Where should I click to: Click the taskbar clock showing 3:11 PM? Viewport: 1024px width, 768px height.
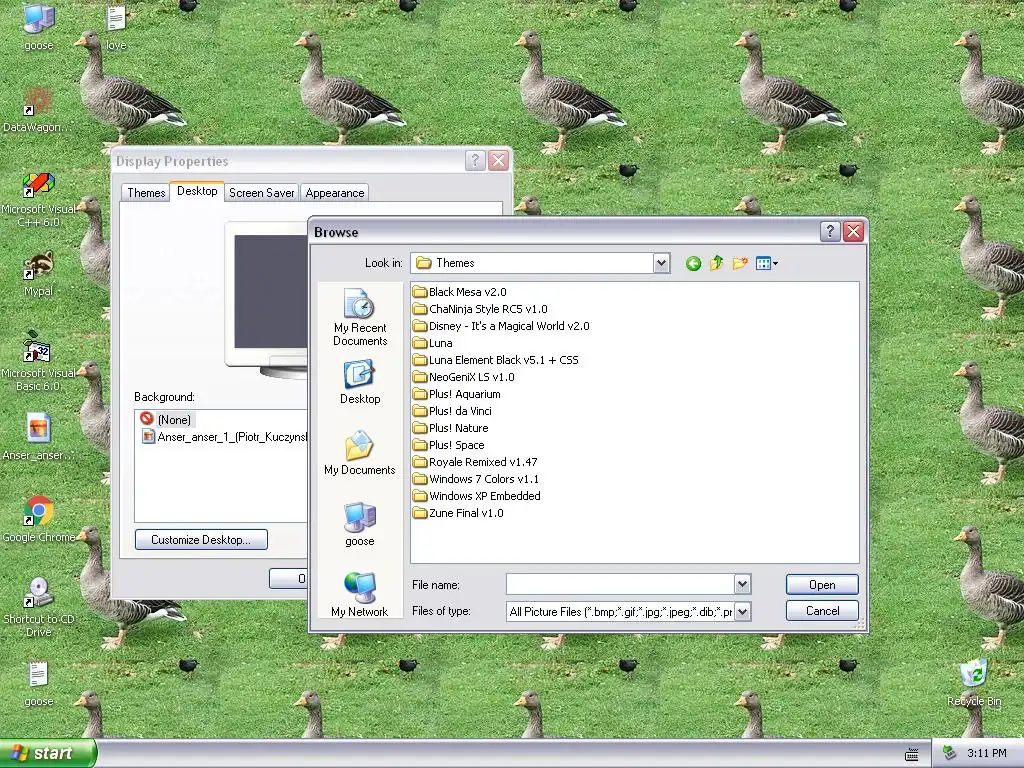coord(986,753)
